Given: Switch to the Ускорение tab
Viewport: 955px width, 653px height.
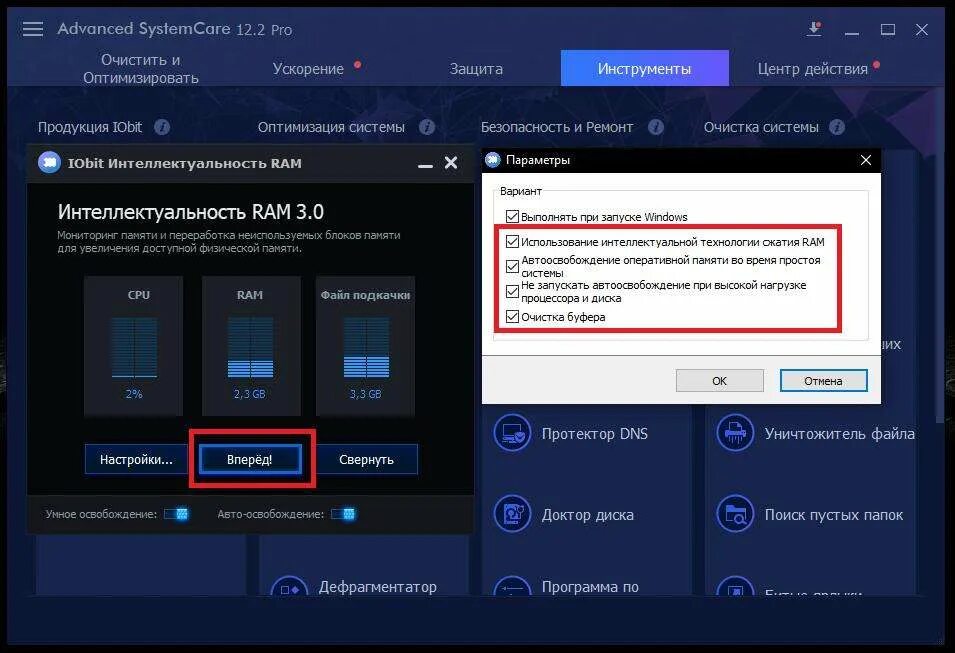Looking at the screenshot, I should pyautogui.click(x=308, y=69).
